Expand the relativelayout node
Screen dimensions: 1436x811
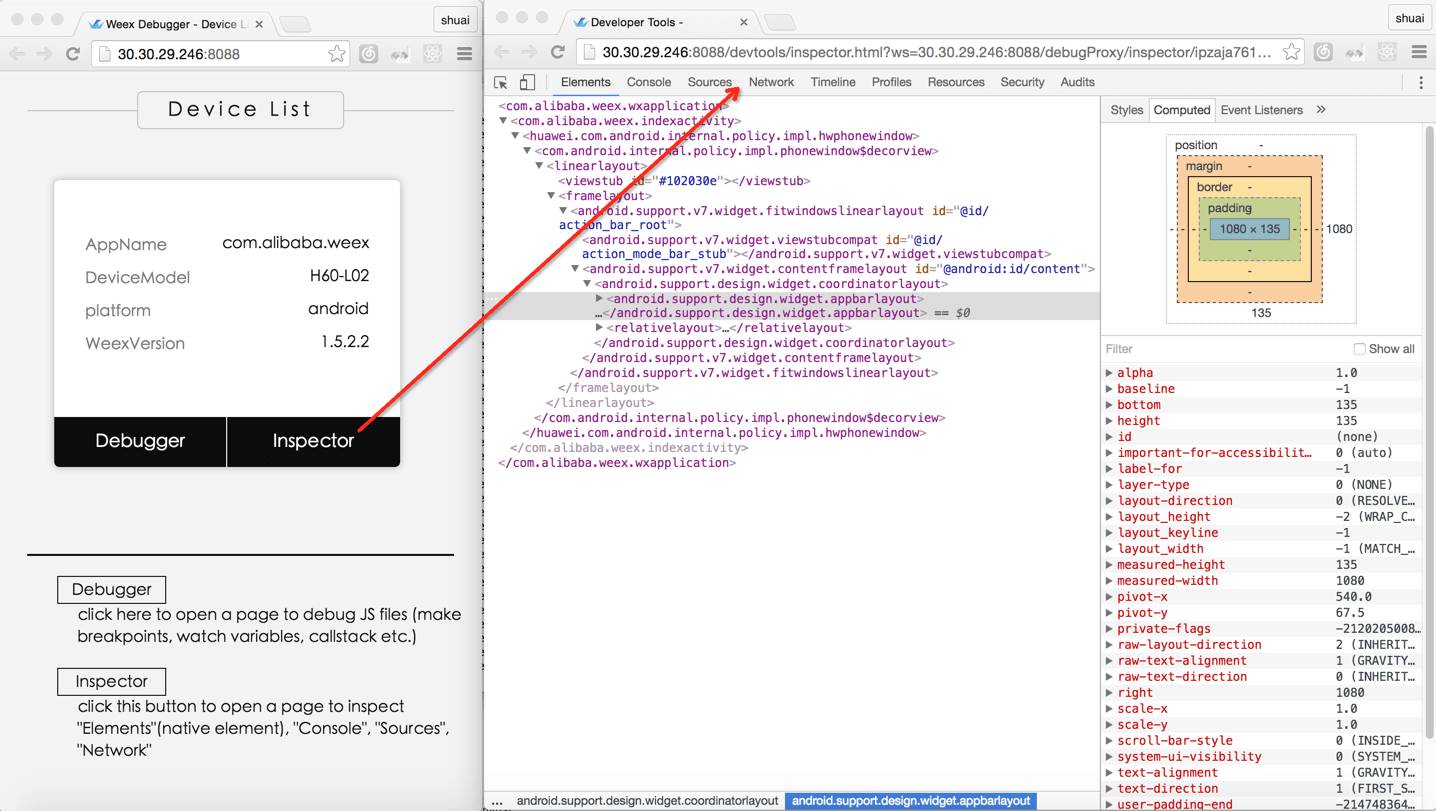(x=599, y=327)
